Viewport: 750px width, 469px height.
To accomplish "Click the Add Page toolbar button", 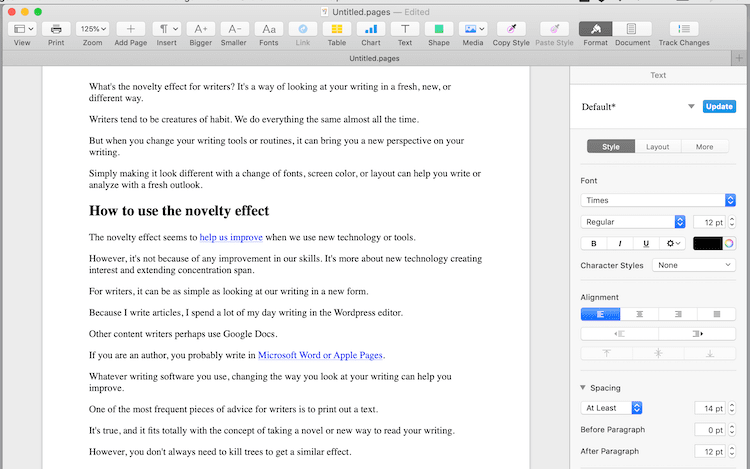I will [131, 29].
